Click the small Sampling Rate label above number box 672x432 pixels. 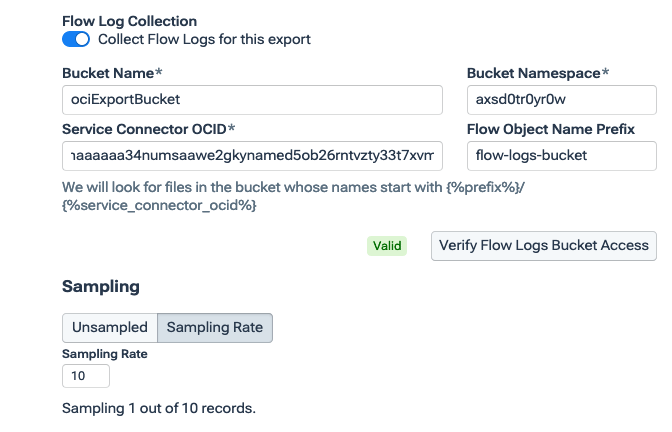pyautogui.click(x=105, y=354)
